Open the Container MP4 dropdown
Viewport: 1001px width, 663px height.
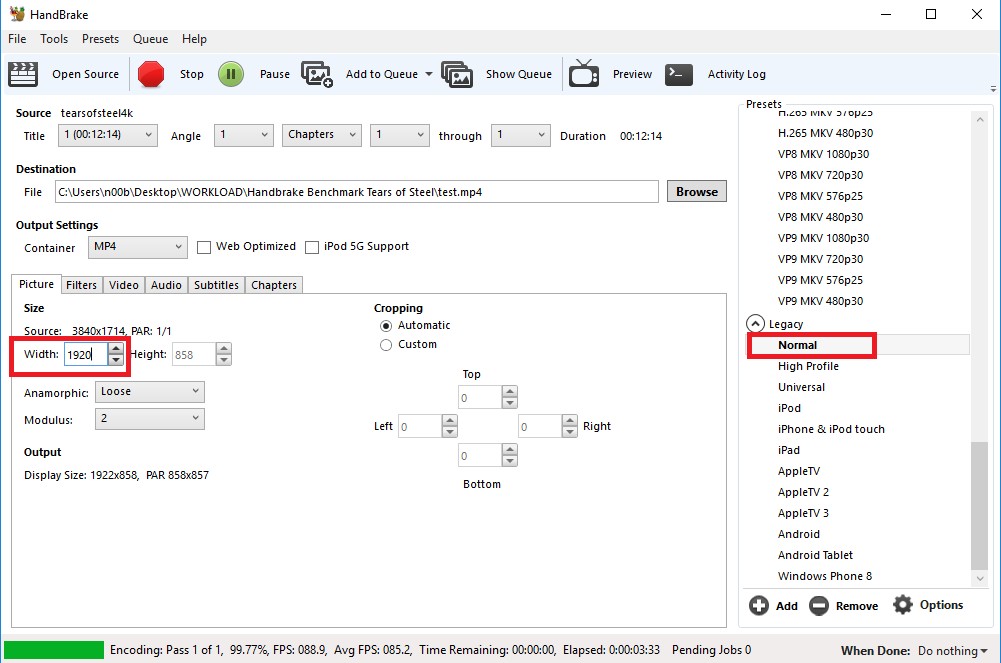click(137, 247)
